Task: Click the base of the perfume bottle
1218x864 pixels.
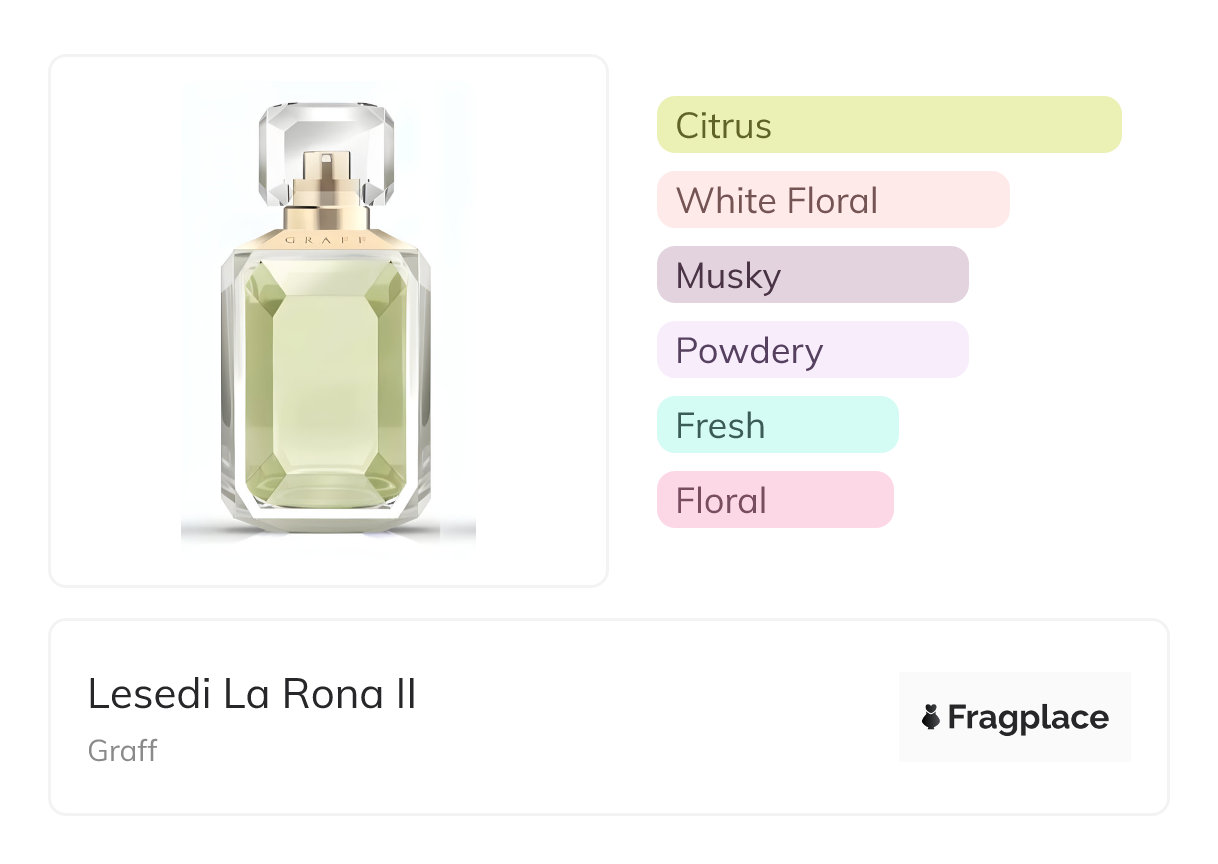Action: (x=326, y=510)
